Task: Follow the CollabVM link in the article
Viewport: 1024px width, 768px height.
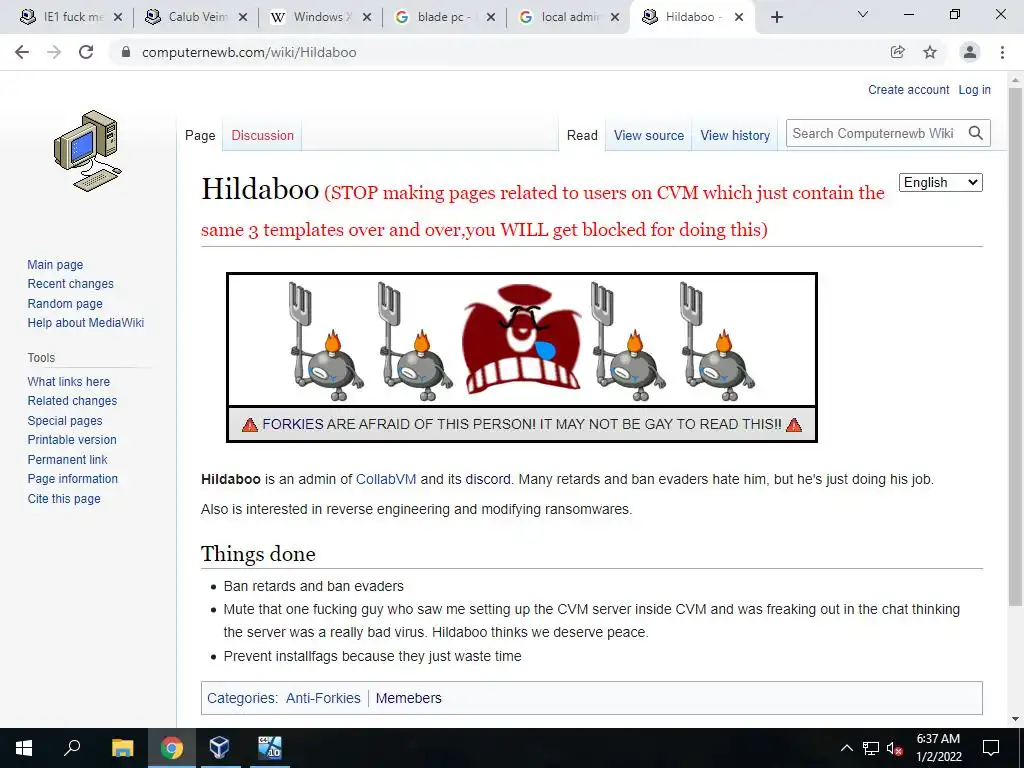Action: [x=386, y=479]
